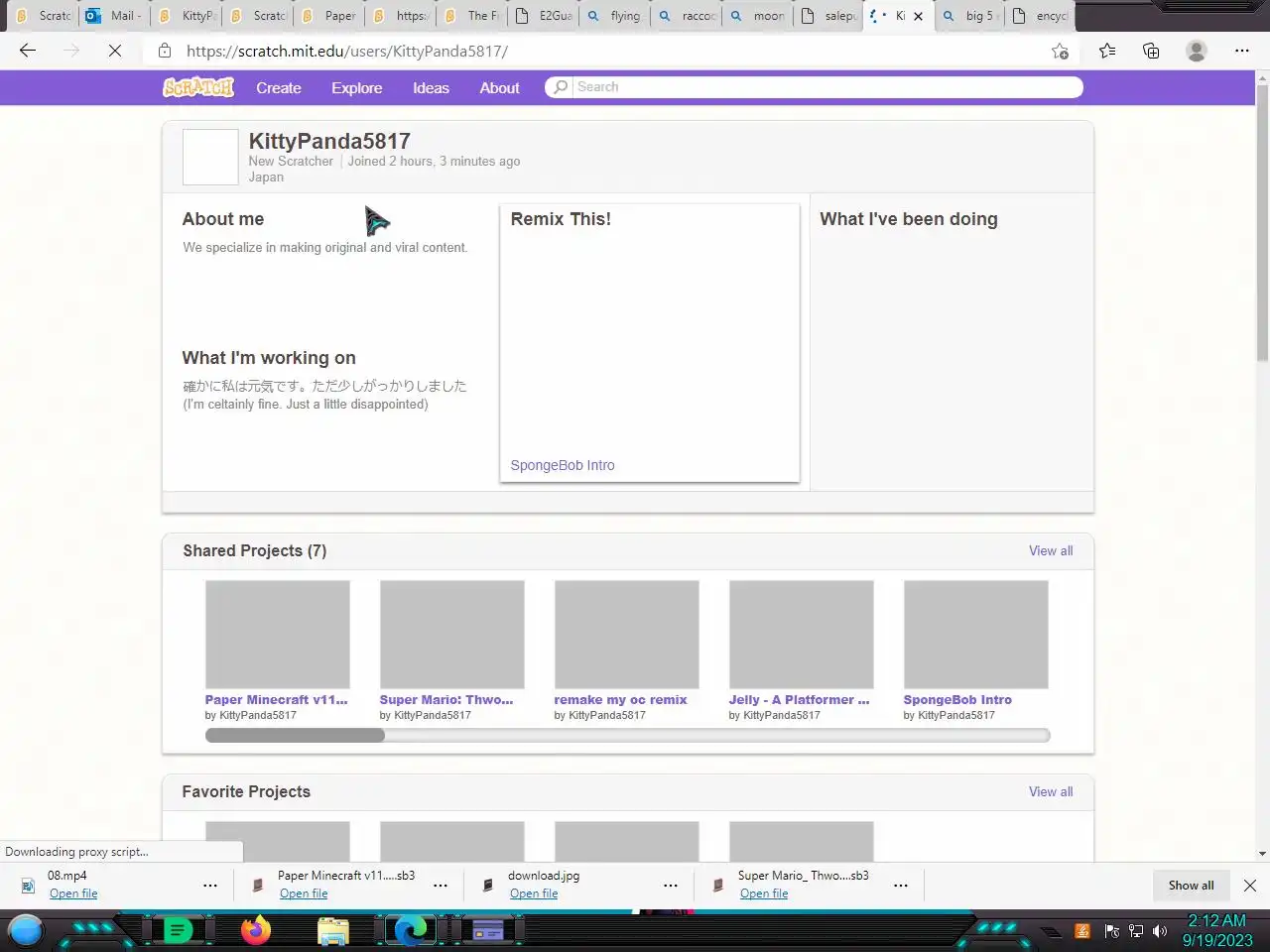The height and width of the screenshot is (952, 1270).
Task: Open the browser profile avatar
Action: [x=1197, y=51]
